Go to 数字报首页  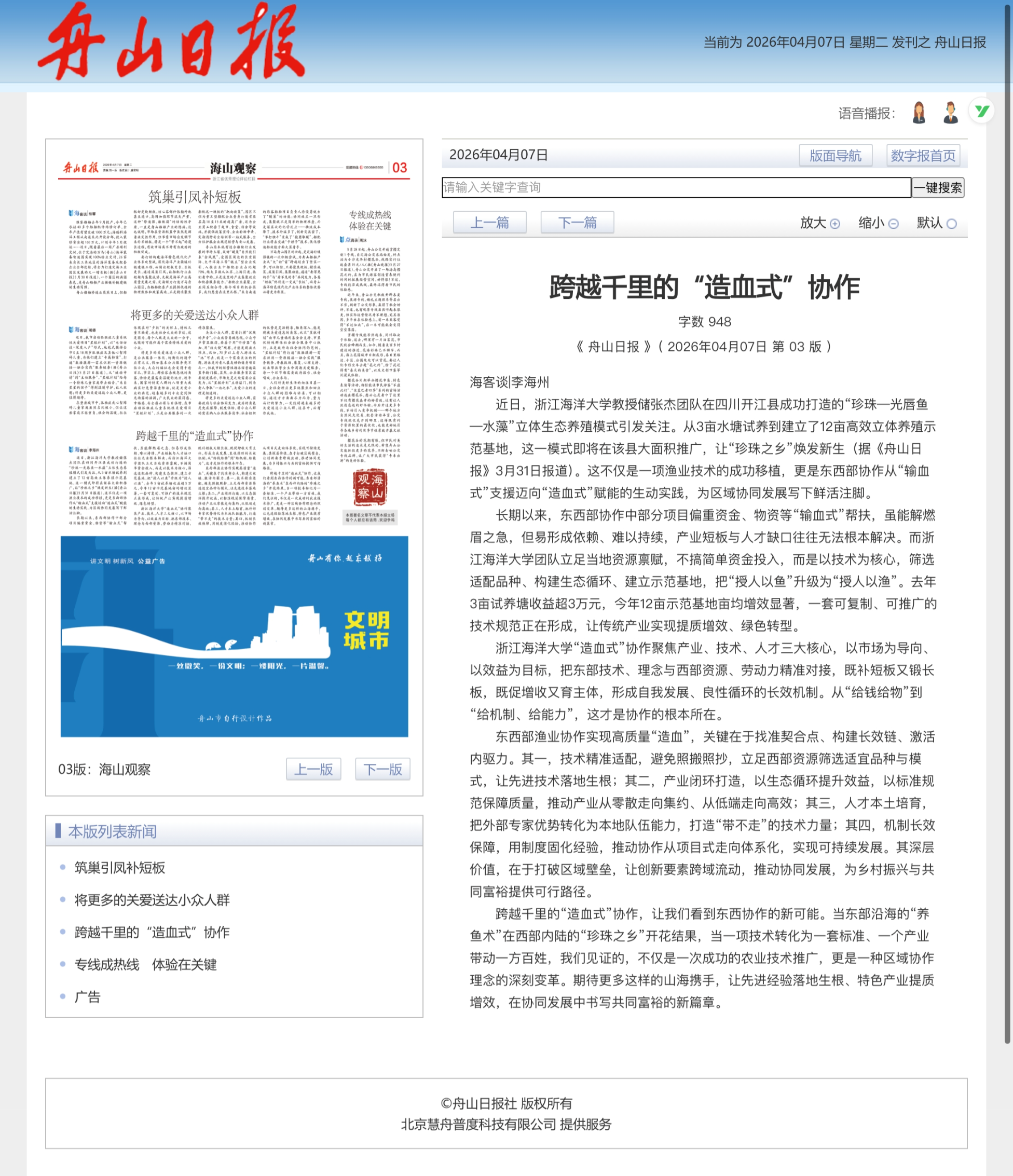pyautogui.click(x=923, y=156)
